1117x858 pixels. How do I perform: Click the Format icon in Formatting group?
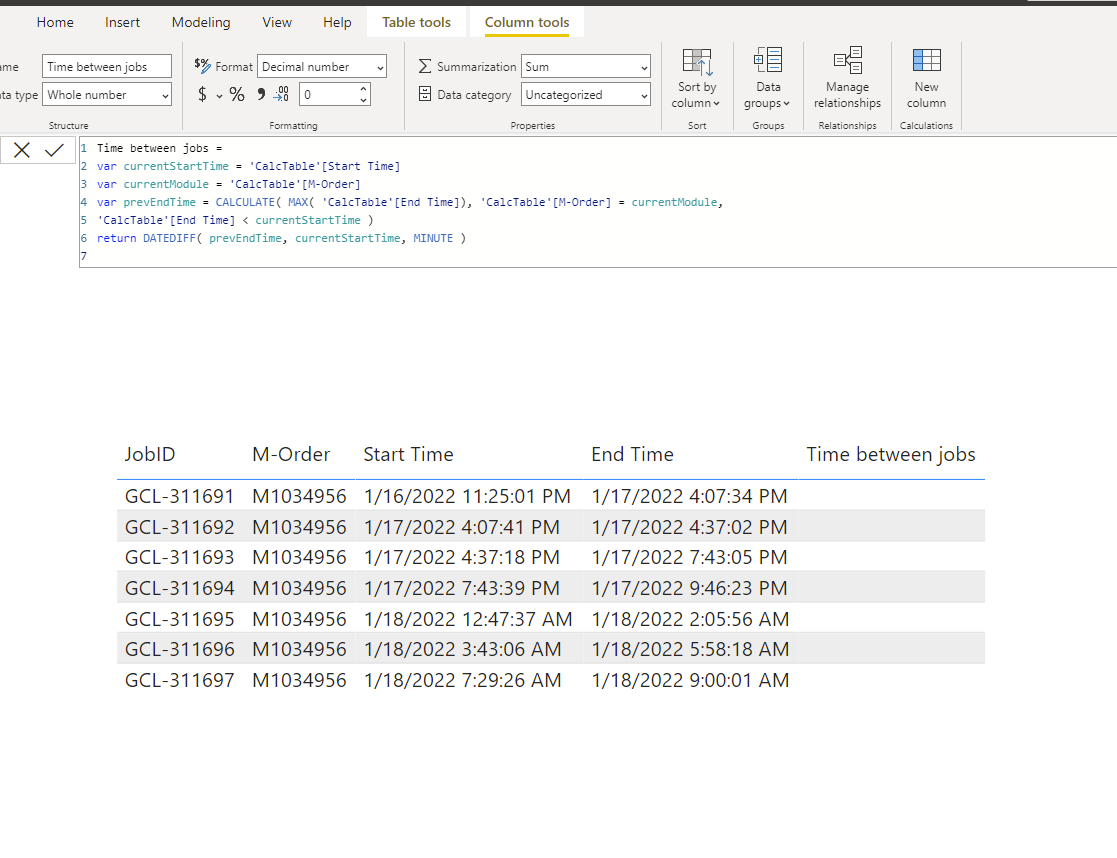(202, 66)
